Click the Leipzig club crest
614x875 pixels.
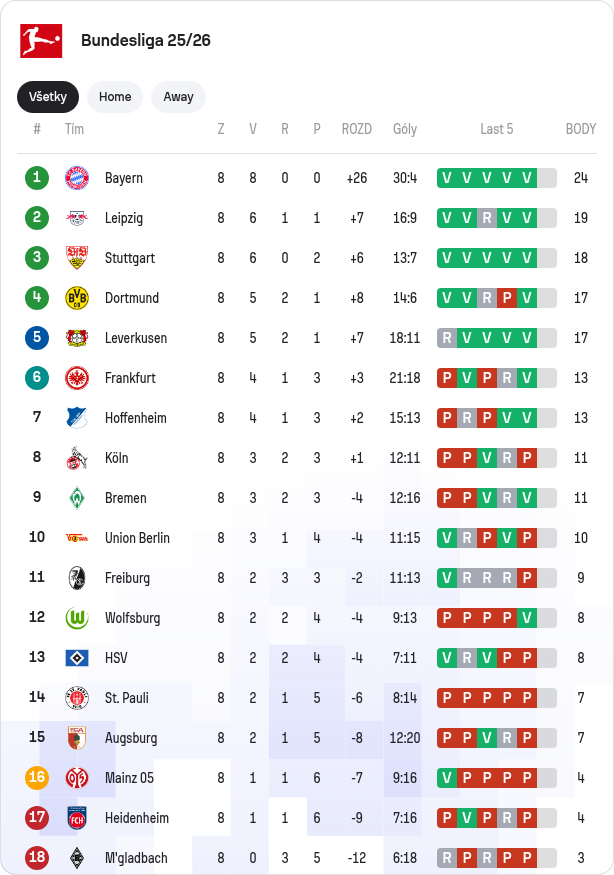click(x=77, y=218)
